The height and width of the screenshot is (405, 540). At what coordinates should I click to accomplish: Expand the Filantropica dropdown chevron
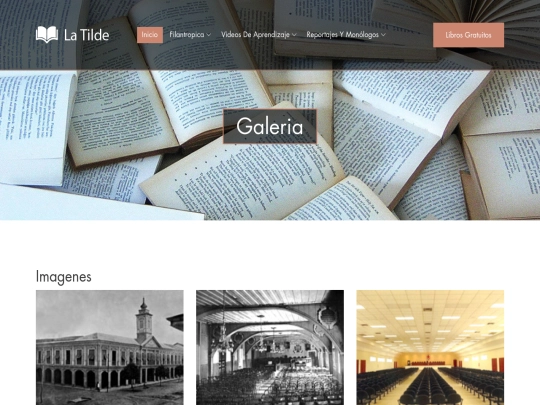[209, 35]
